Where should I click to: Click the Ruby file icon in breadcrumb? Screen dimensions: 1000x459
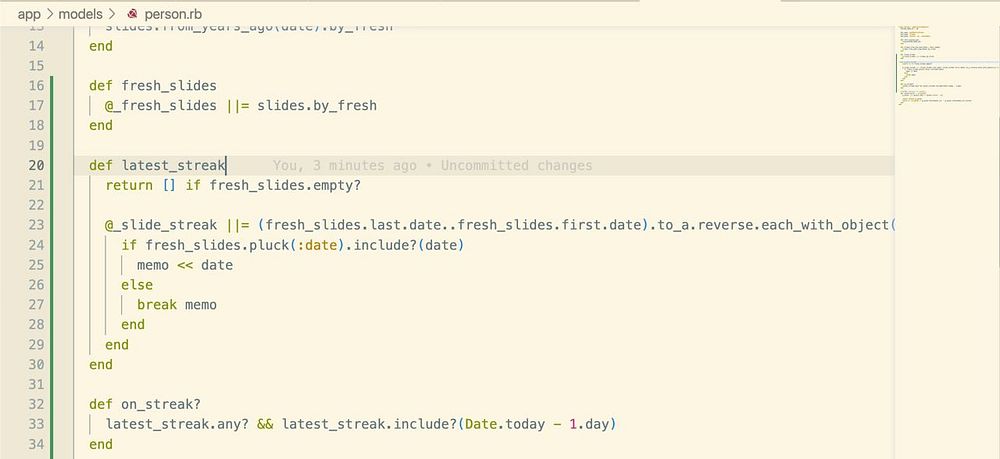point(131,15)
